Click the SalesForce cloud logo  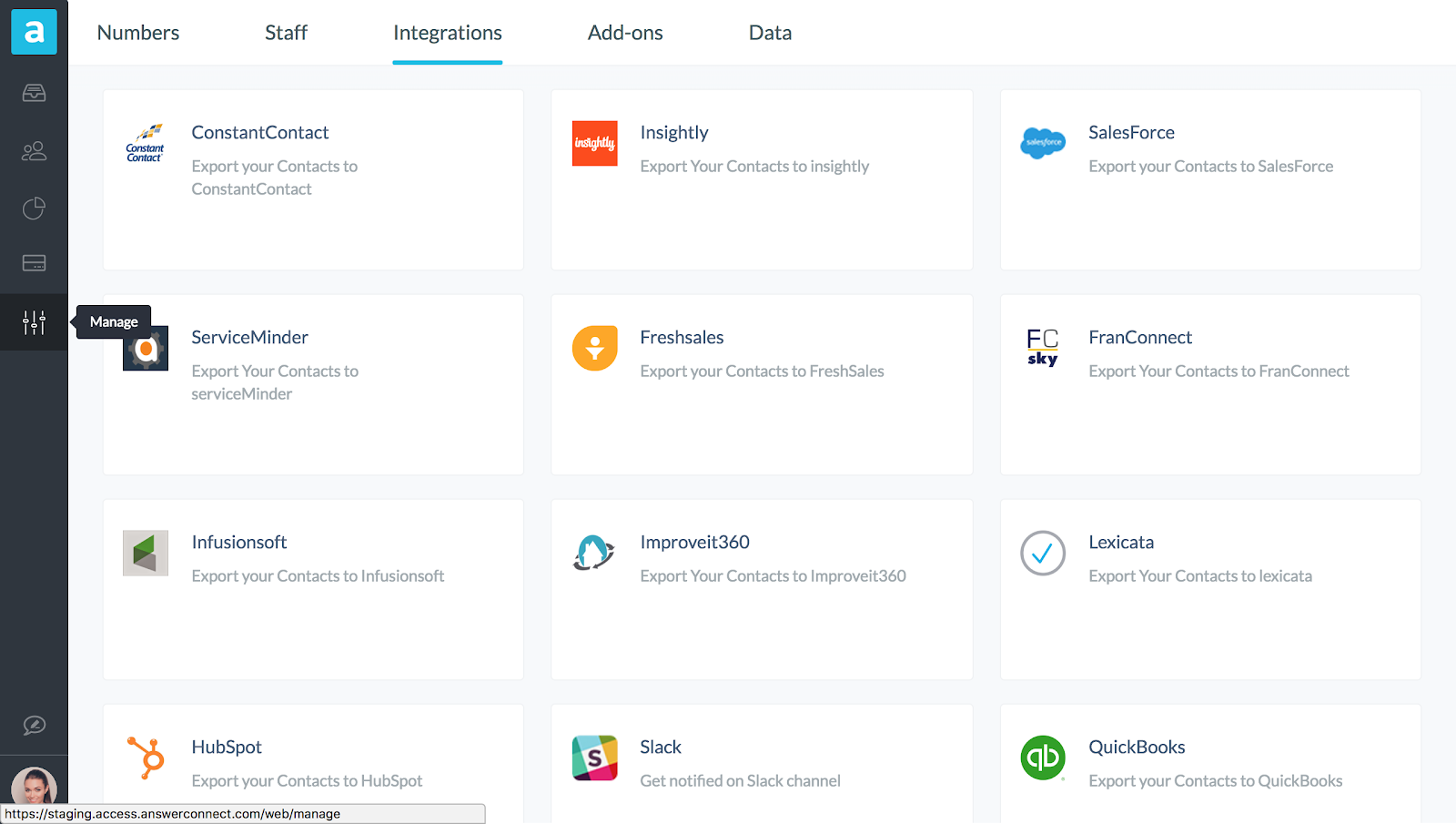click(x=1043, y=143)
